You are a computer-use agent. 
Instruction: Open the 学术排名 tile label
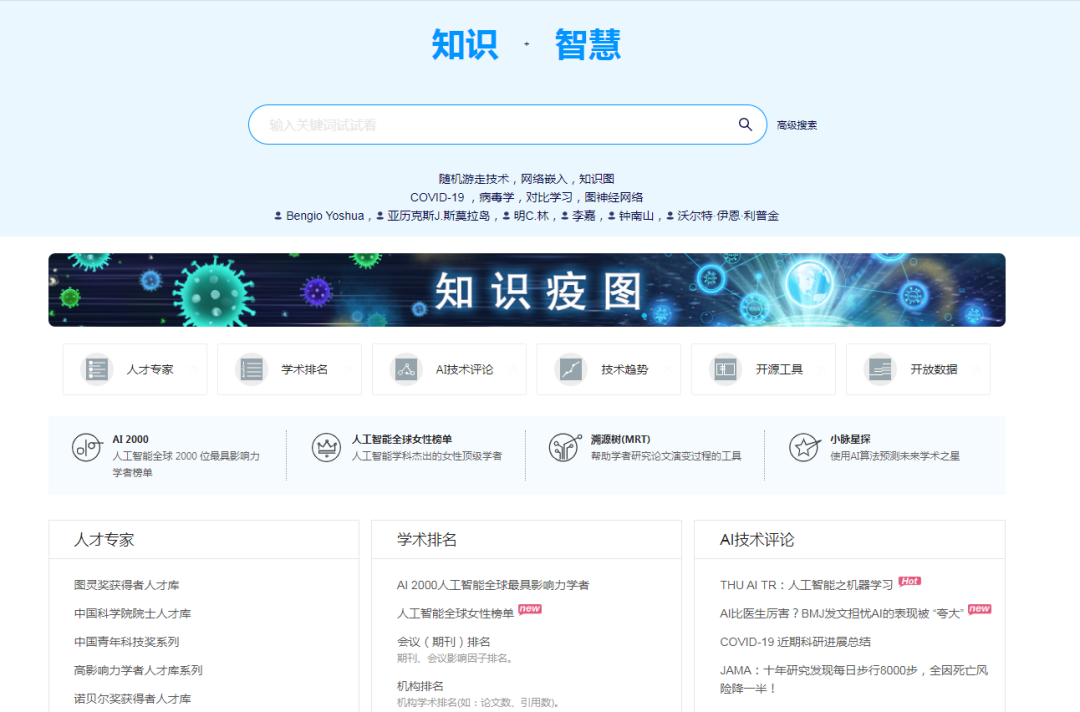(304, 370)
